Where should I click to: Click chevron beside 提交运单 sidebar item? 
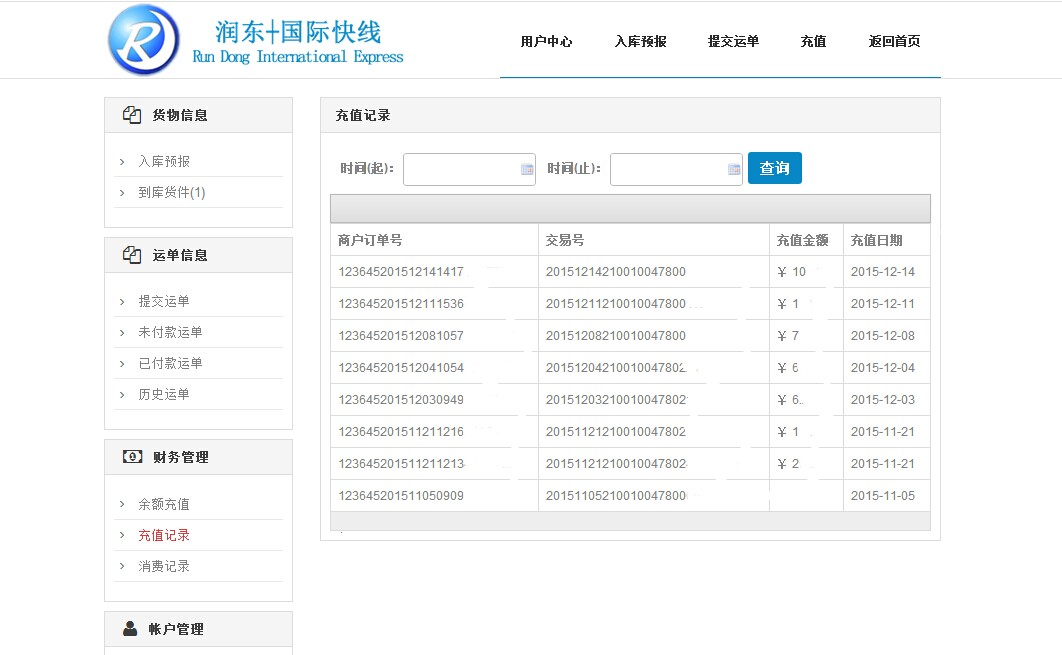(122, 301)
